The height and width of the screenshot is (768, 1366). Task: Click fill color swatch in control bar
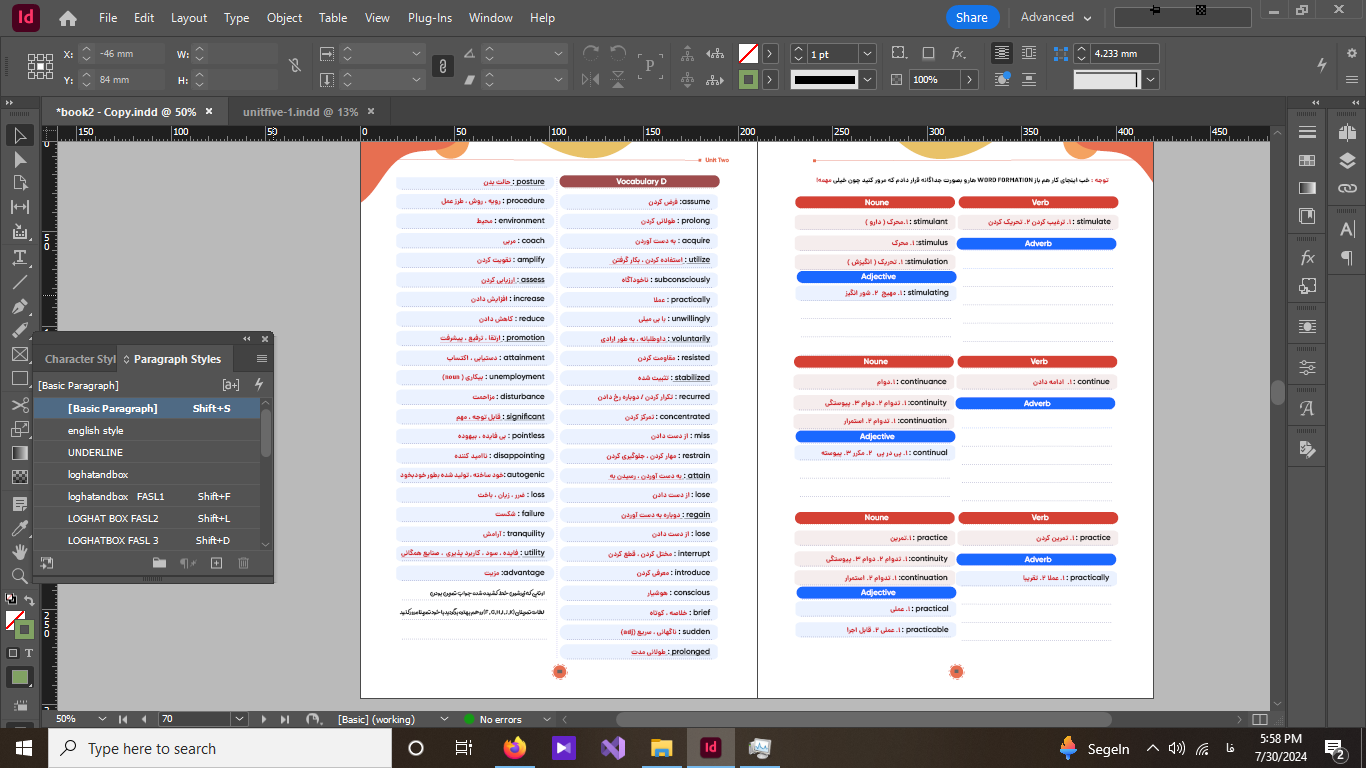[x=748, y=53]
